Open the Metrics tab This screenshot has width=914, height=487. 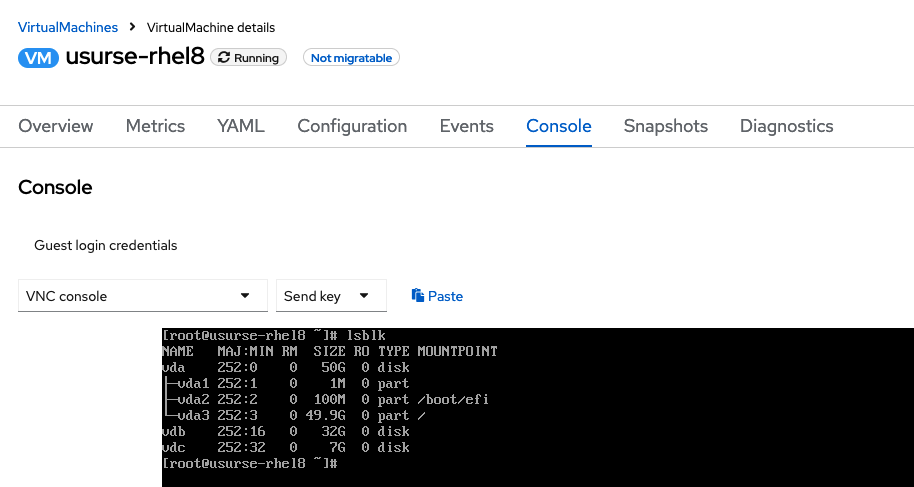click(x=155, y=126)
